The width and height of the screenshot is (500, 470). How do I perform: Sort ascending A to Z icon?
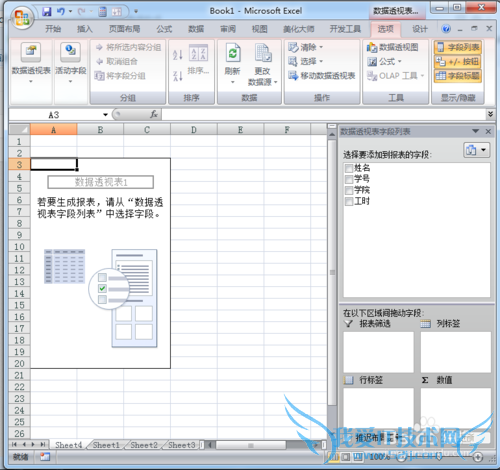178,54
